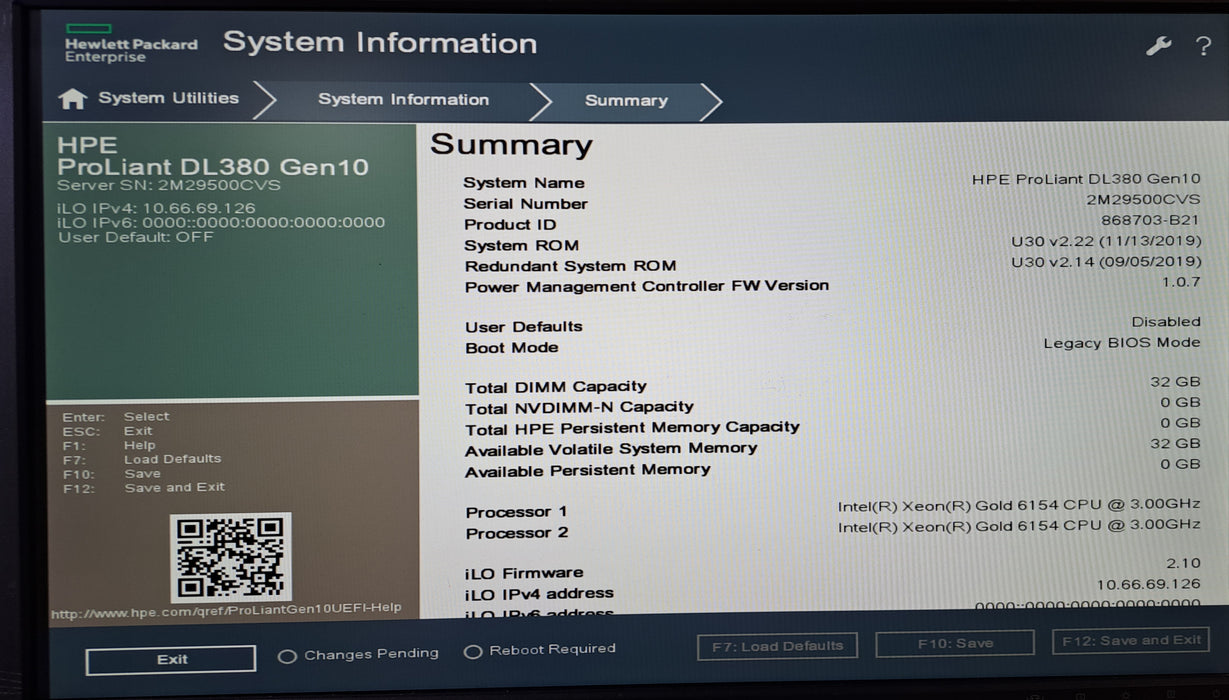Screen dimensions: 1229x700
Task: Click F10: Save button
Action: click(955, 643)
